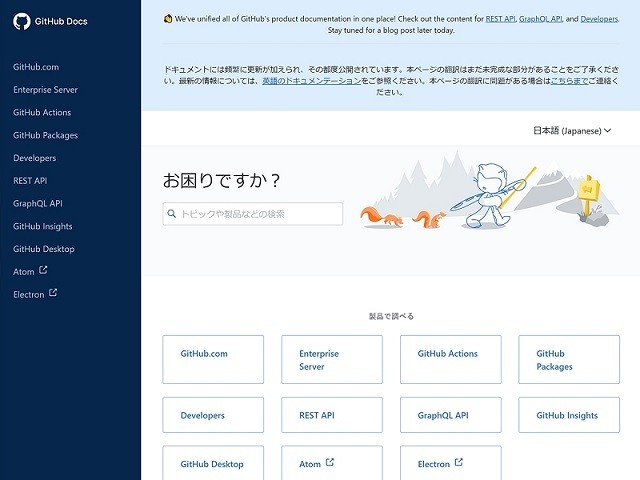Open GraphQL API in the sidebar
This screenshot has width=640, height=480.
pos(38,204)
